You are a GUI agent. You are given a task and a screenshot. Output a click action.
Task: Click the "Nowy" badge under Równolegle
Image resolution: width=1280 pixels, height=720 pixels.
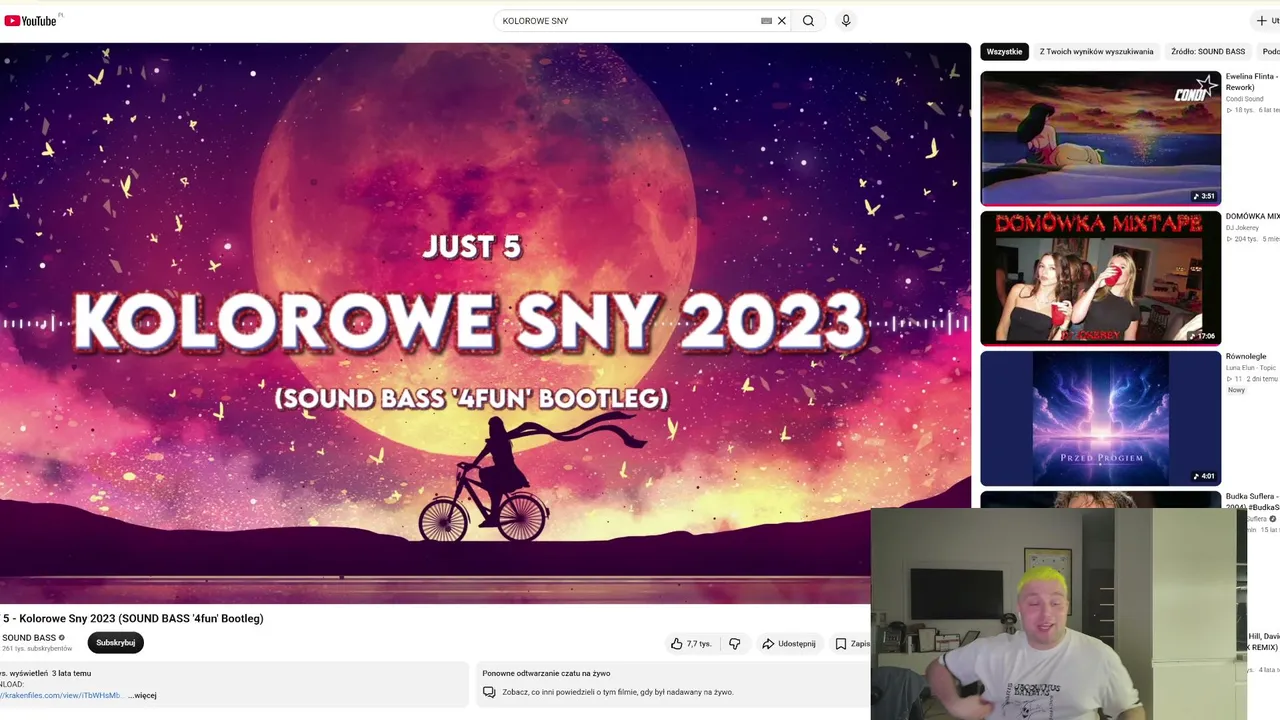[1237, 390]
